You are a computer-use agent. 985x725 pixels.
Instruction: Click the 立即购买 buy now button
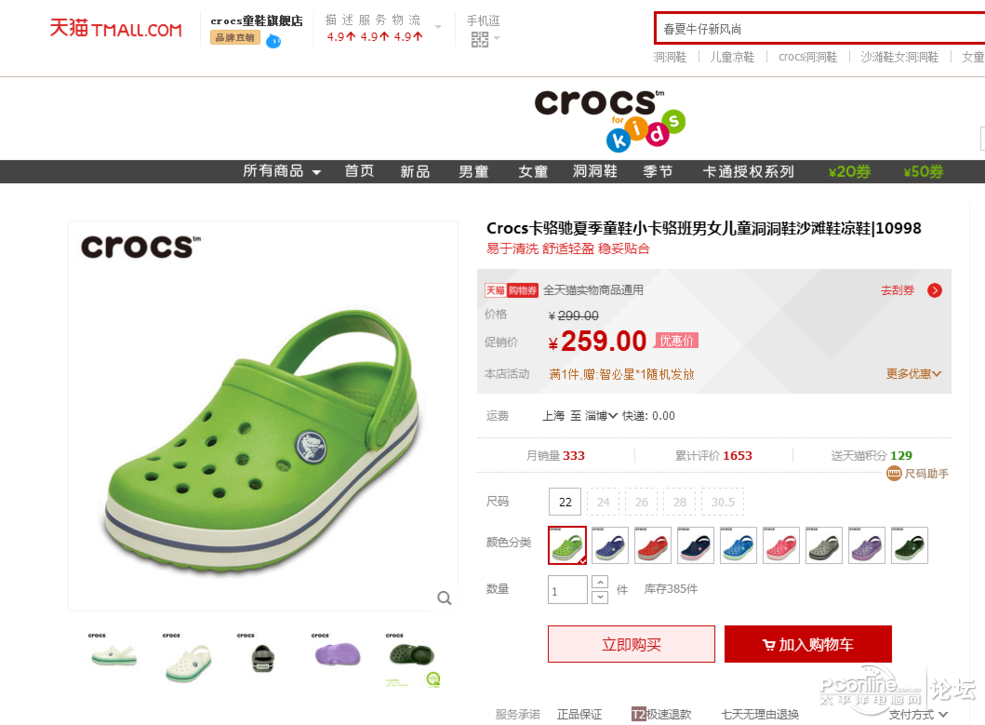click(x=631, y=644)
